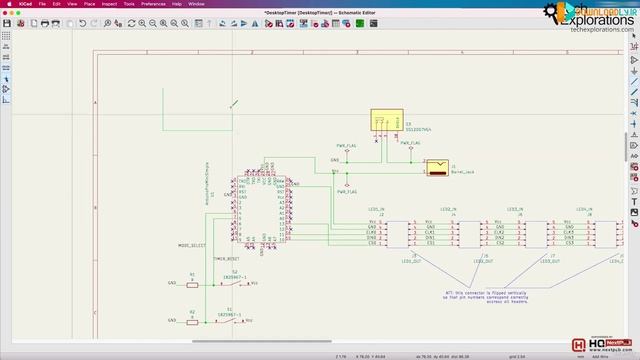Viewport: 640px width, 360px height.
Task: Open the Preferences menu
Action: point(153,4)
